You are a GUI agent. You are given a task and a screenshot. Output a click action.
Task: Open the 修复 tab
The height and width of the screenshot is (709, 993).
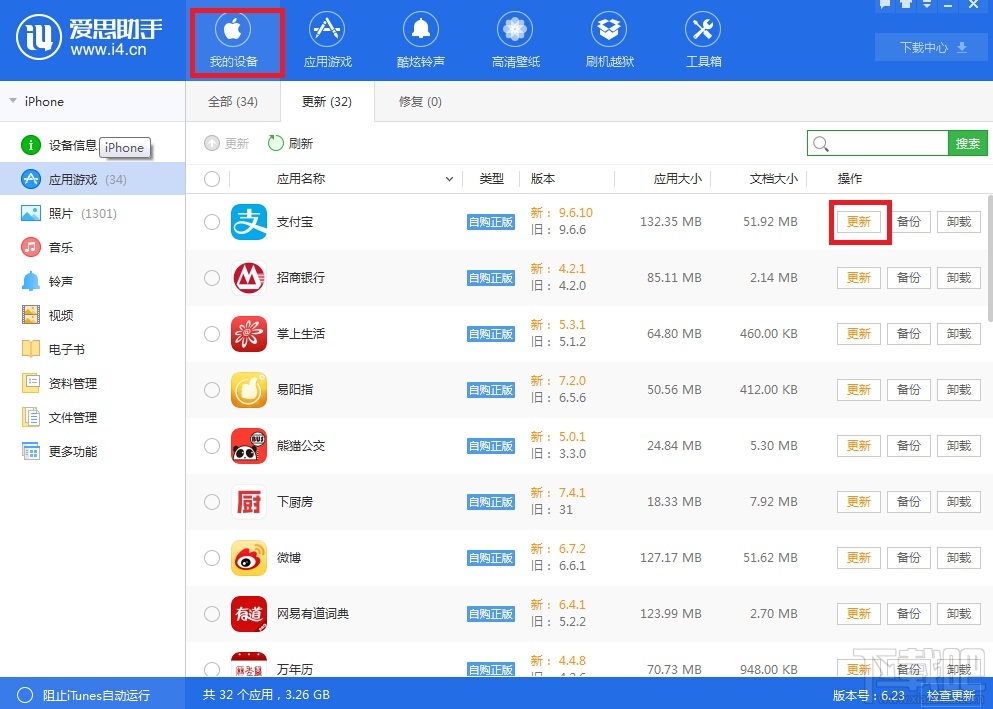(419, 101)
